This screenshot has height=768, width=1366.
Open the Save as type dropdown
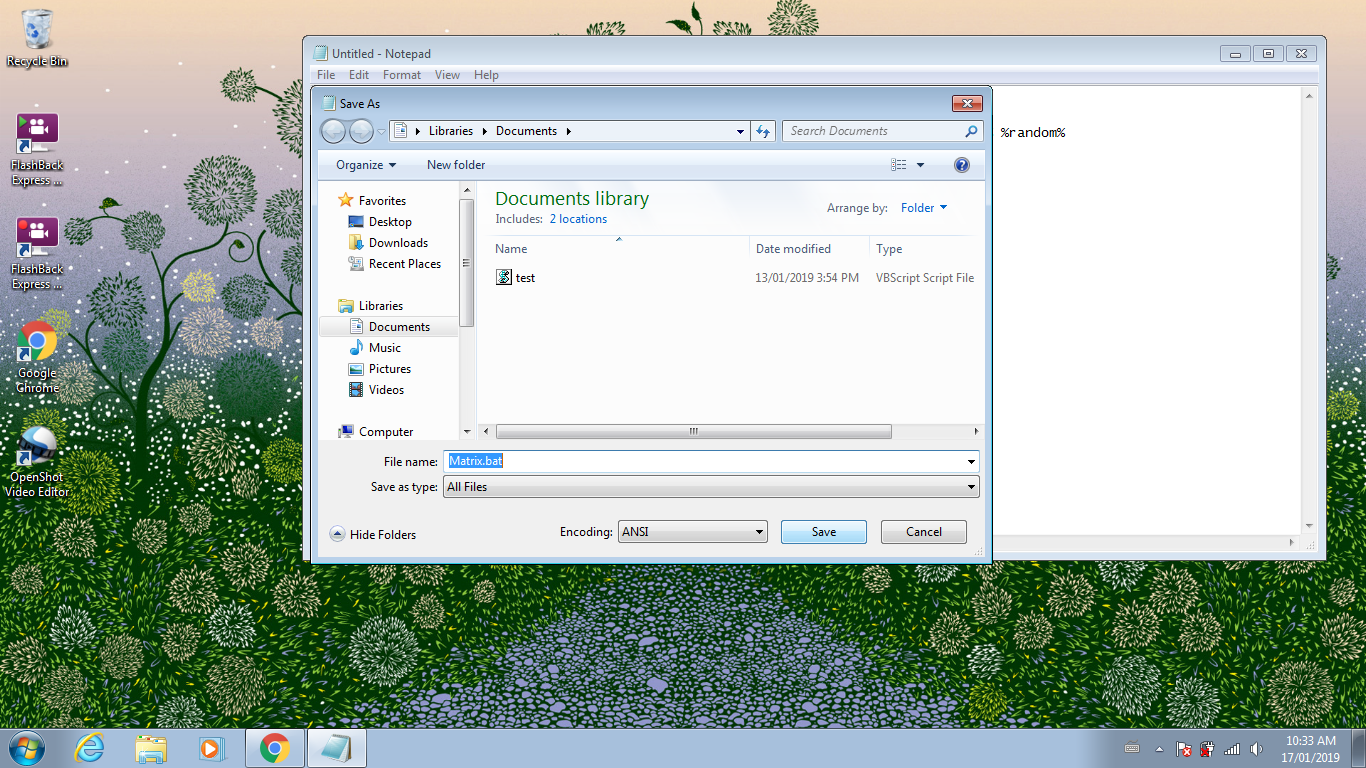pyautogui.click(x=970, y=487)
